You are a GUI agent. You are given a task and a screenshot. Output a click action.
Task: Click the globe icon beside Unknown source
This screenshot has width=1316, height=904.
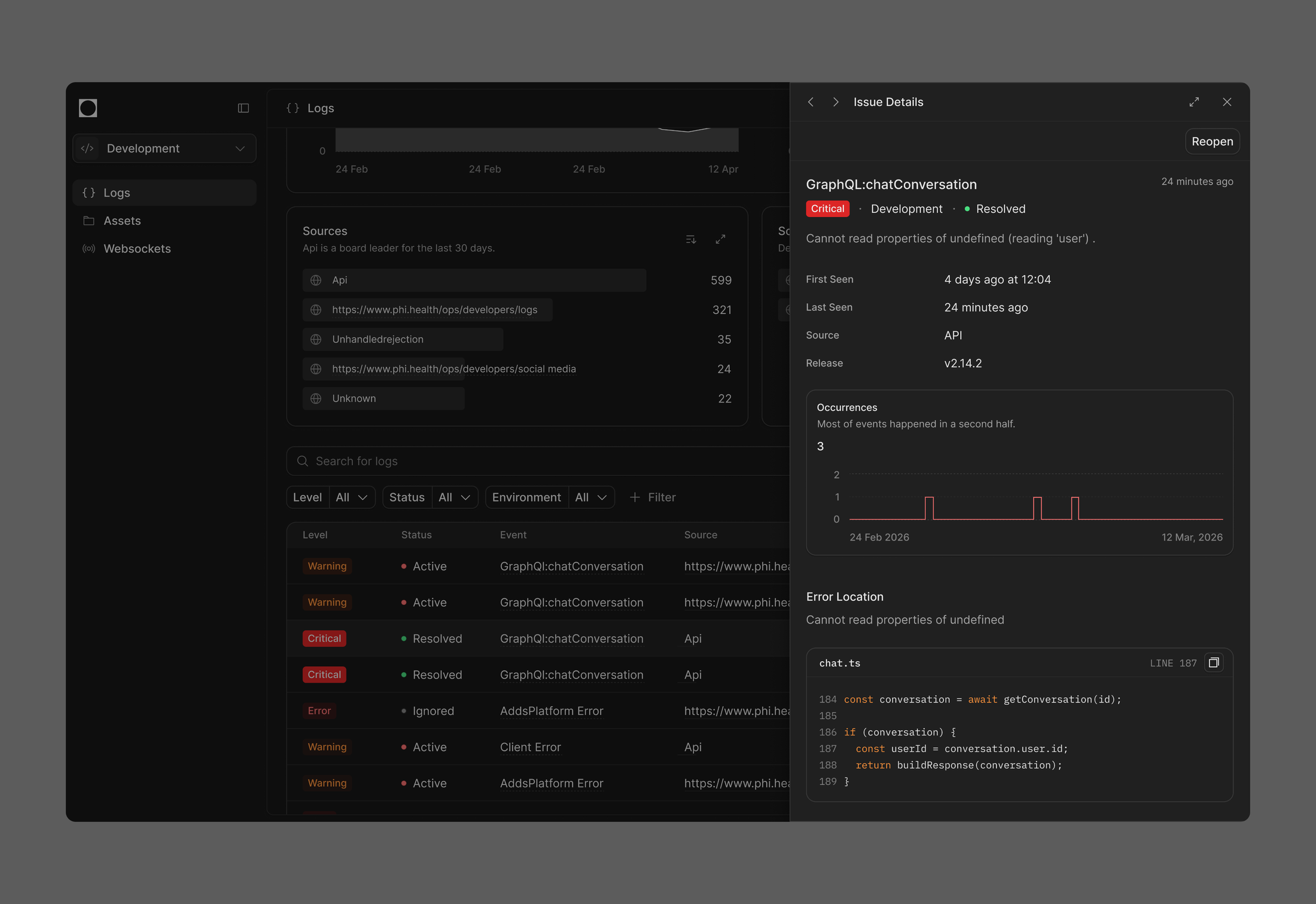[316, 399]
